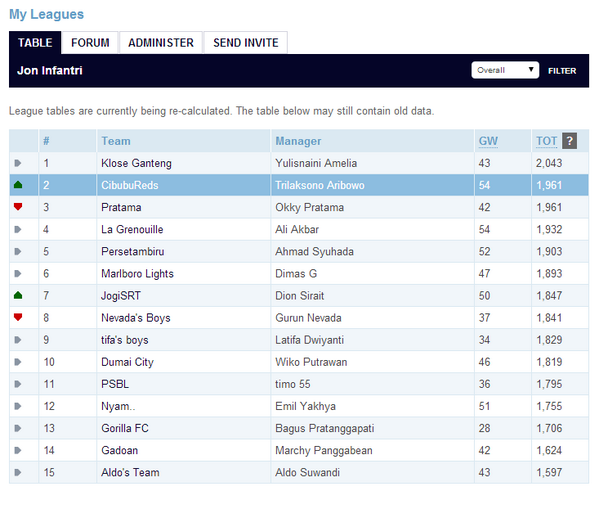
Task: Click manager name timo 55
Action: 293,384
